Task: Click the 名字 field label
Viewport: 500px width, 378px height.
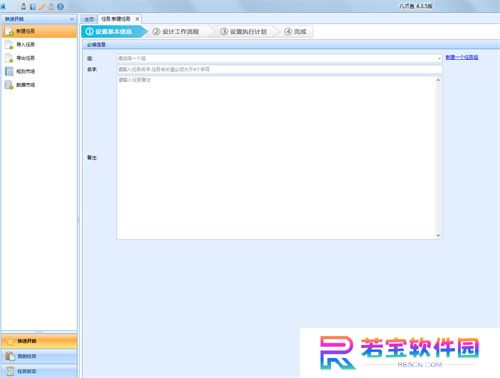Action: pyautogui.click(x=92, y=69)
